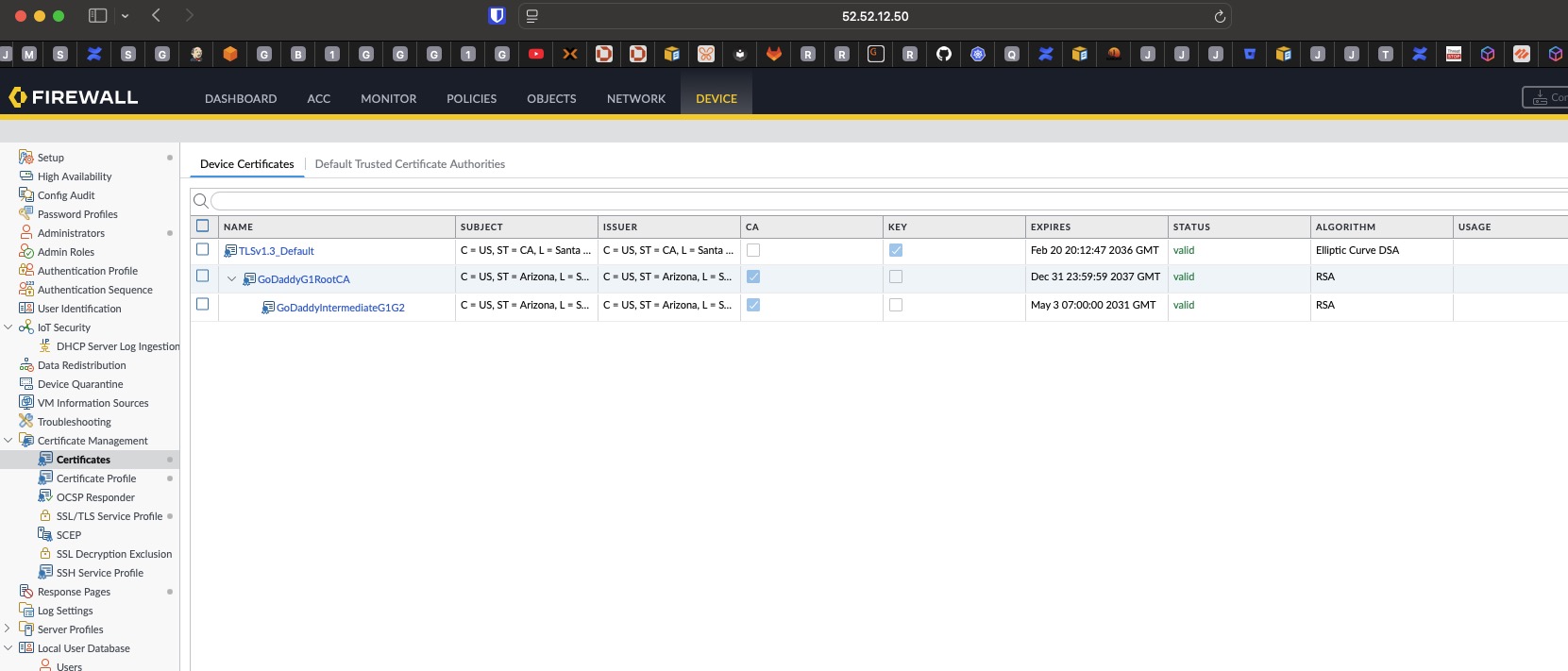Click the search magnifier icon above table
This screenshot has height=671, width=1568.
[200, 201]
